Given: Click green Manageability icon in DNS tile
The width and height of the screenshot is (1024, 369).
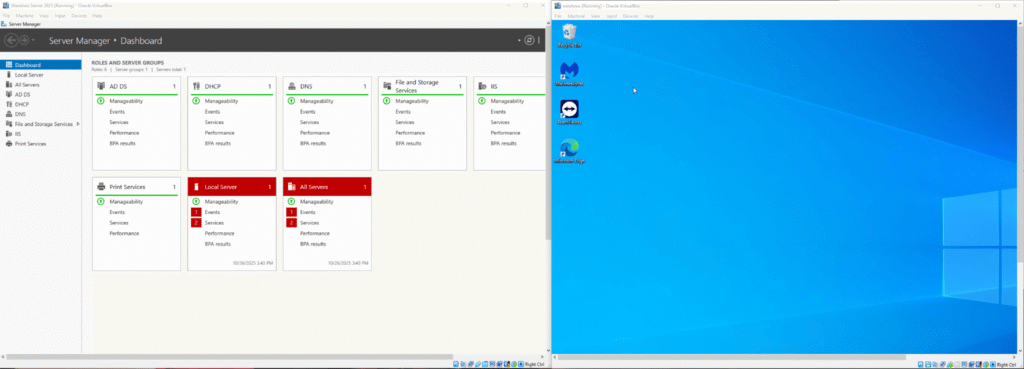Looking at the screenshot, I should [291, 101].
